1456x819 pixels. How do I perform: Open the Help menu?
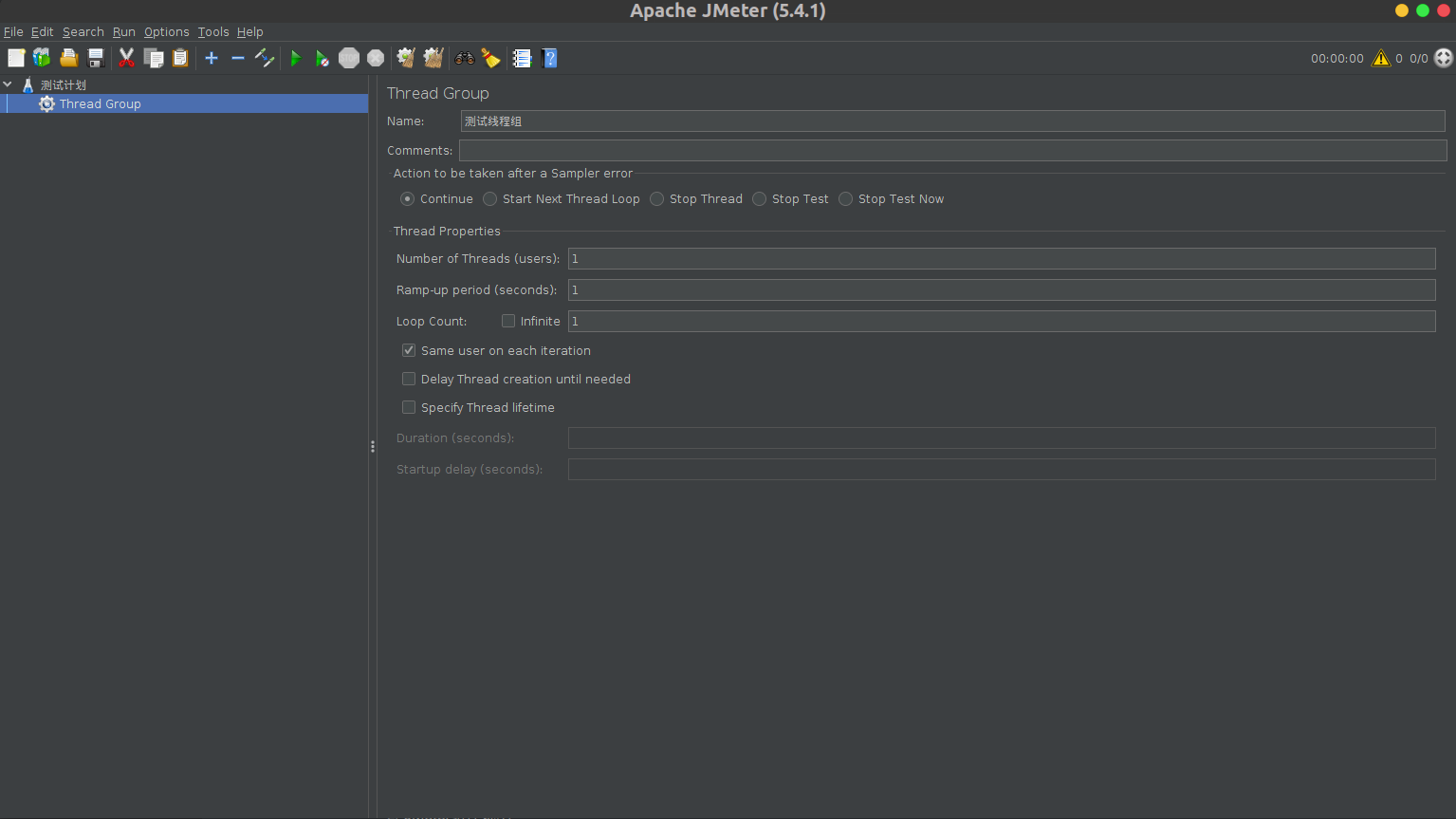250,31
